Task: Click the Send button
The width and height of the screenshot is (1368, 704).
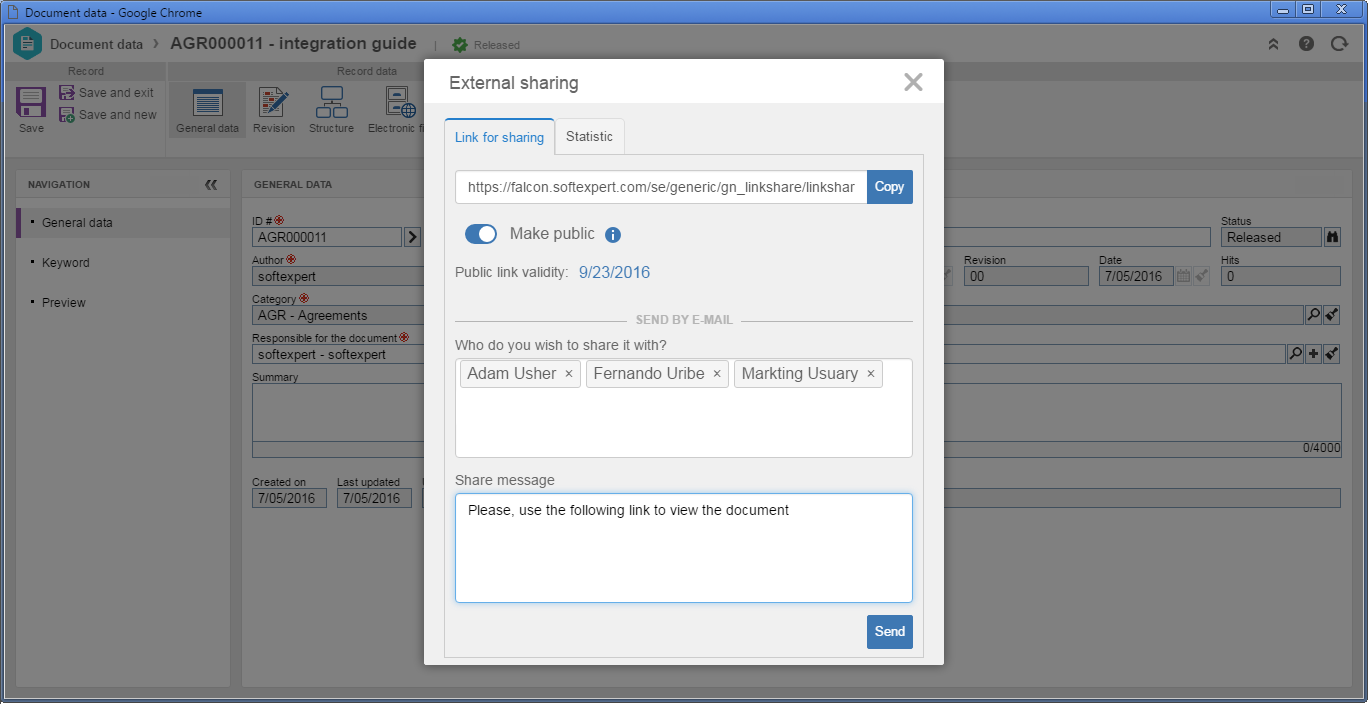Action: 890,632
